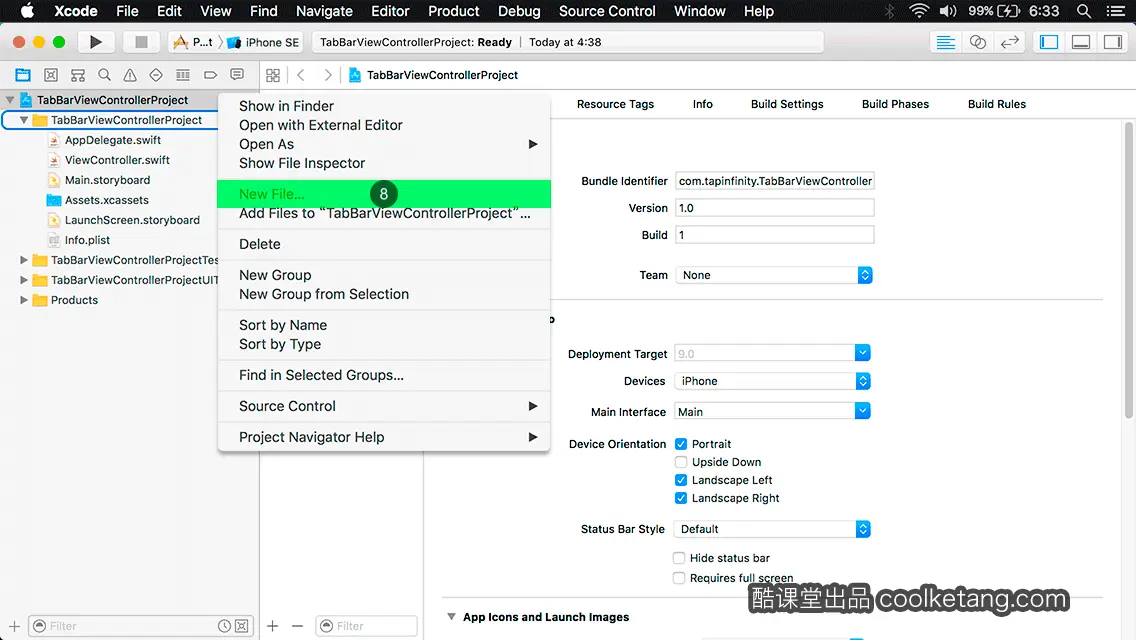
Task: Switch to the Standard editor
Action: point(945,42)
